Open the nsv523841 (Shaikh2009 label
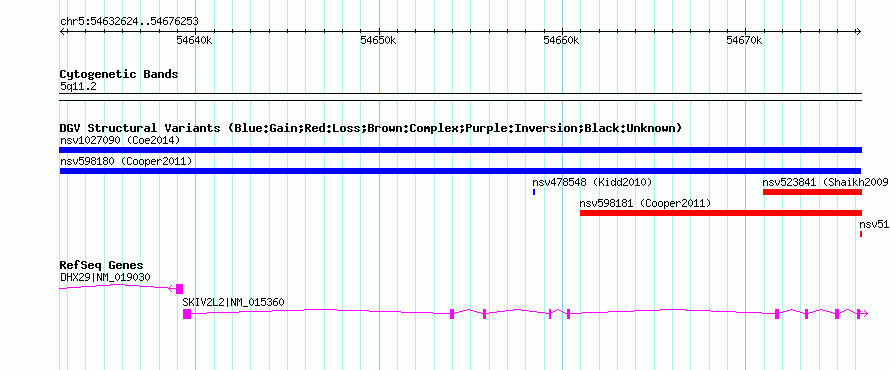The height and width of the screenshot is (370, 890). pyautogui.click(x=826, y=182)
